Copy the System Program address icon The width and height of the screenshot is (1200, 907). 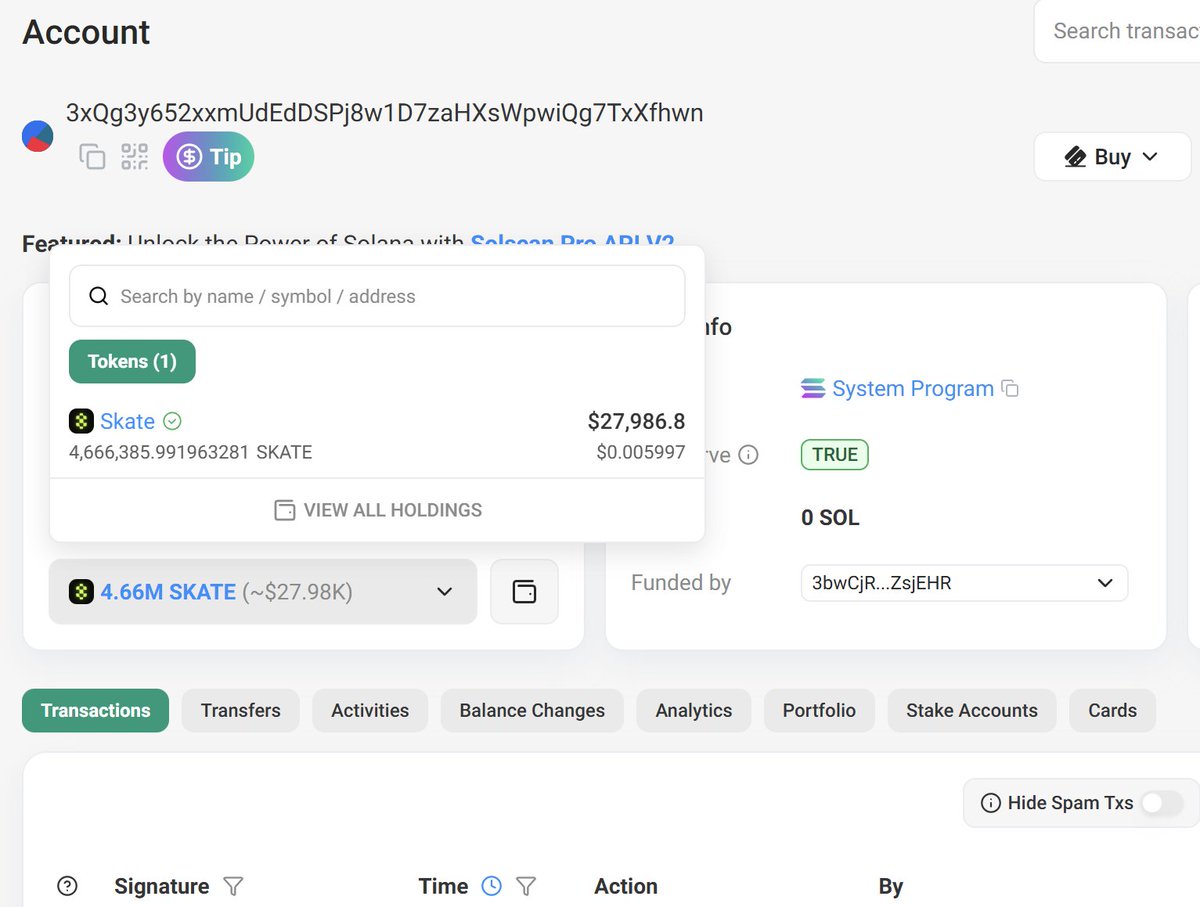(x=1010, y=389)
